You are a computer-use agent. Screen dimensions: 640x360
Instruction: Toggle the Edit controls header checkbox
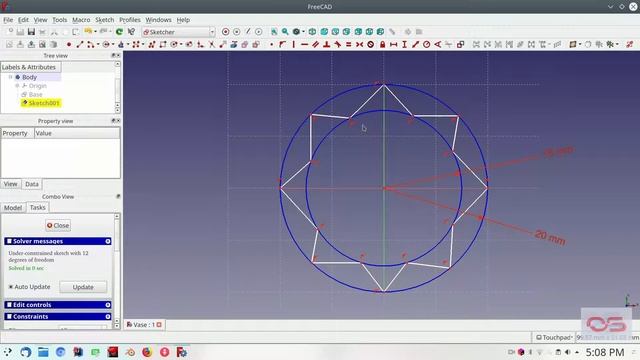click(9, 305)
